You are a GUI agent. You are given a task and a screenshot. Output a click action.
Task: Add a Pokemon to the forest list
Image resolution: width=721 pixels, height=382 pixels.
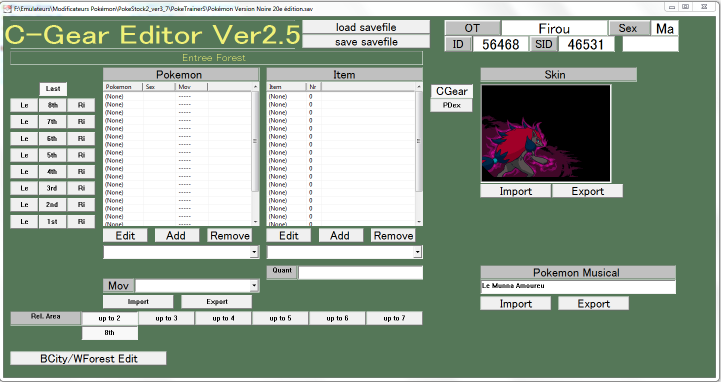(x=176, y=235)
